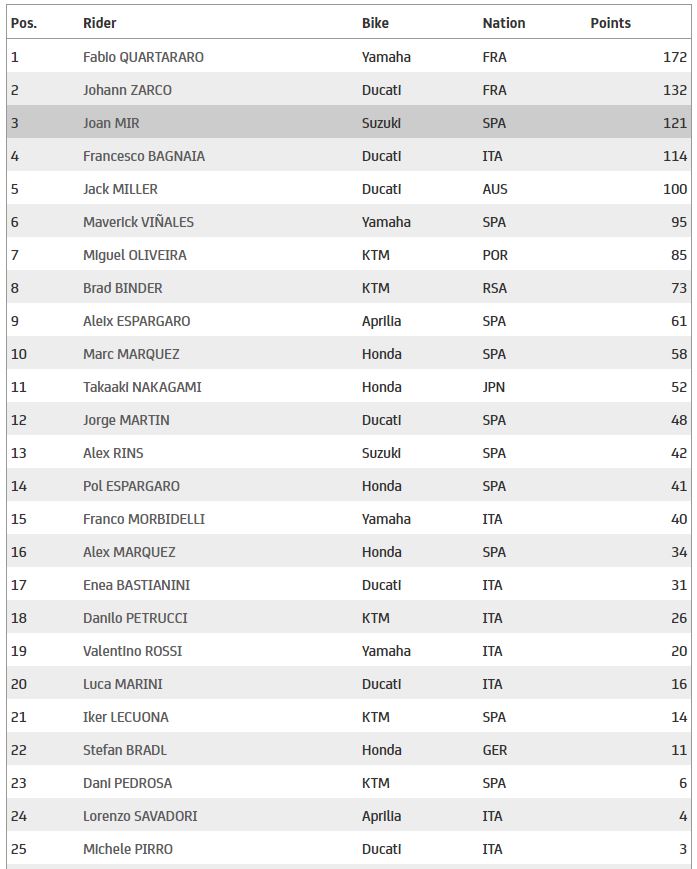Click Takaaki NAKAGAMI rider name

pos(142,387)
